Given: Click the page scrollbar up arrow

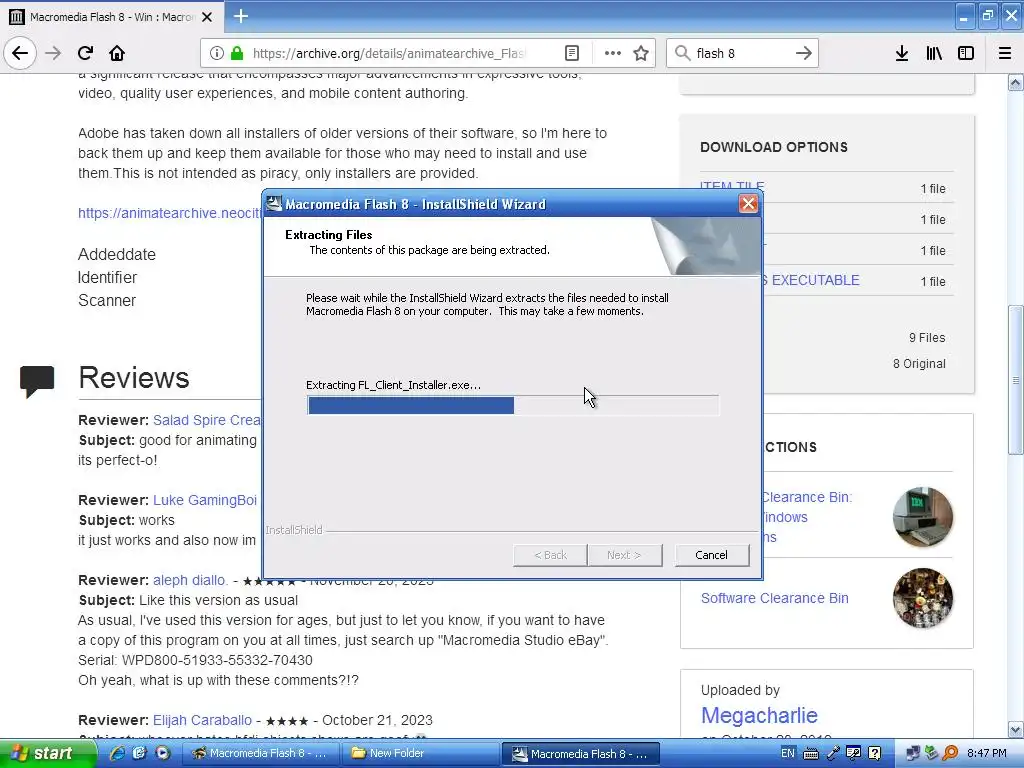Looking at the screenshot, I should pyautogui.click(x=1016, y=82).
